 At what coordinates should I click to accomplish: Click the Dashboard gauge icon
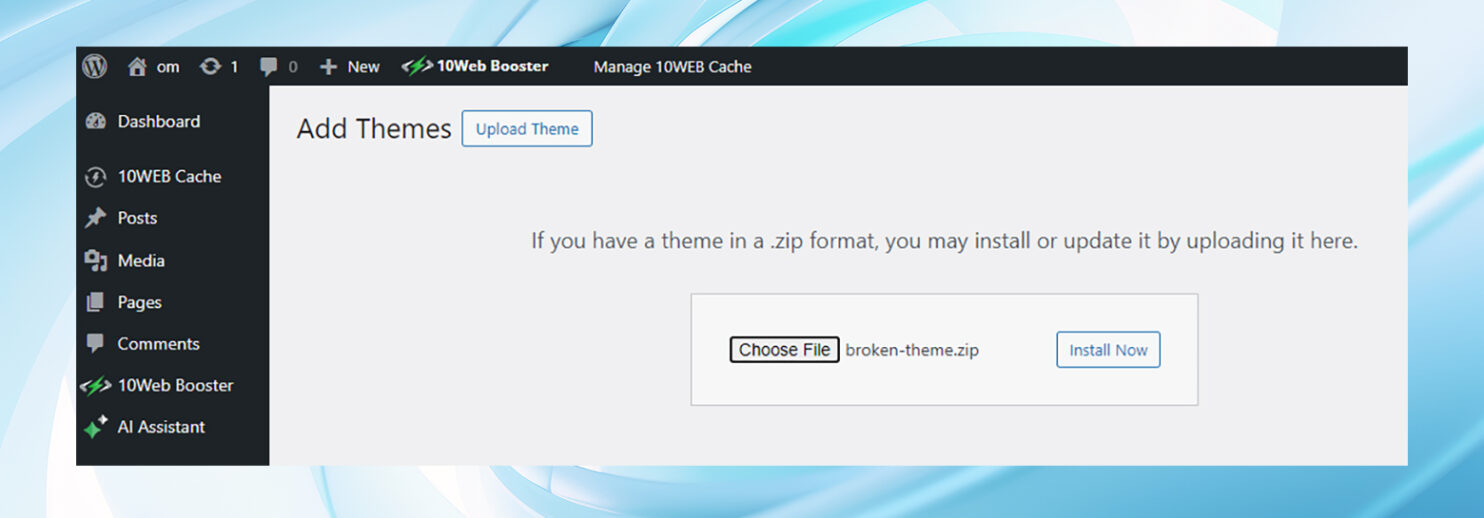point(96,121)
